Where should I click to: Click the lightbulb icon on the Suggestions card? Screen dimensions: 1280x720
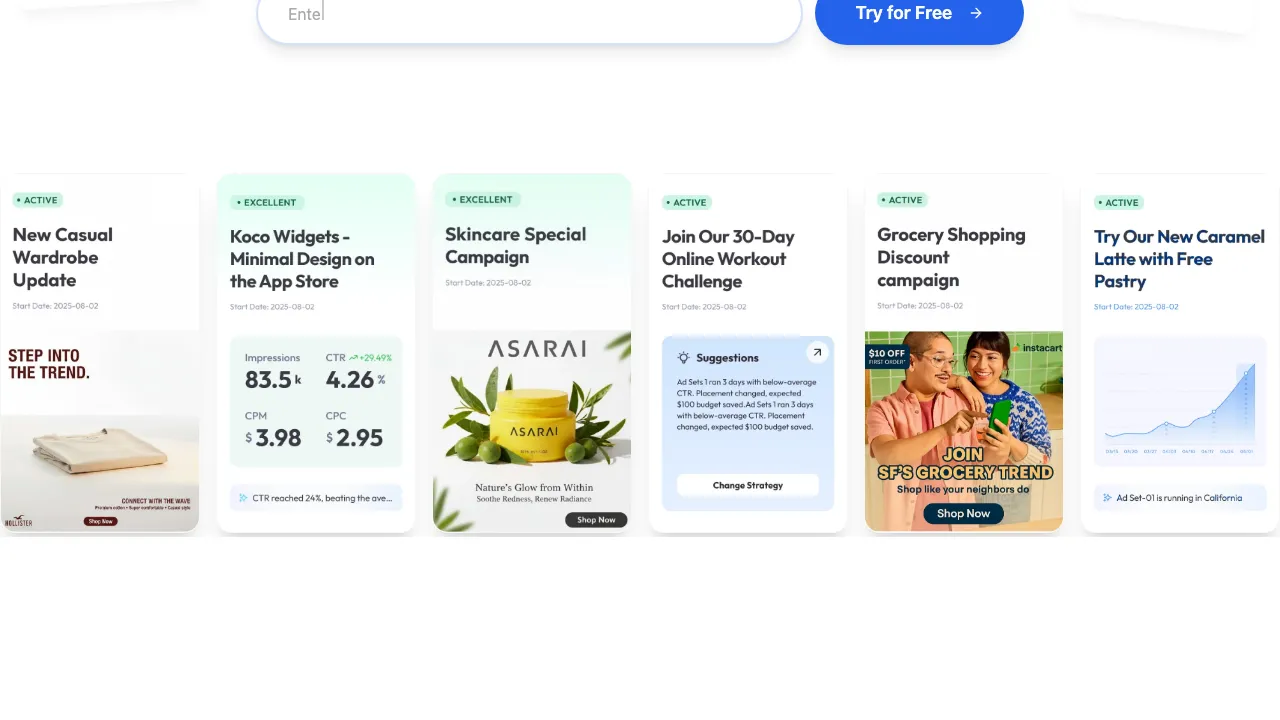point(683,357)
